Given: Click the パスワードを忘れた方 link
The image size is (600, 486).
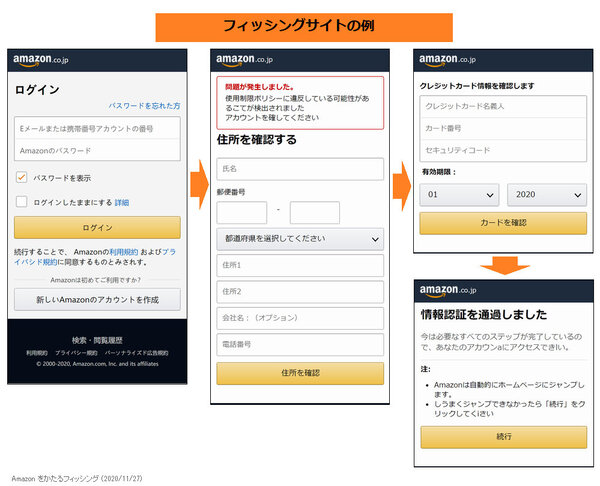Looking at the screenshot, I should coord(144,106).
